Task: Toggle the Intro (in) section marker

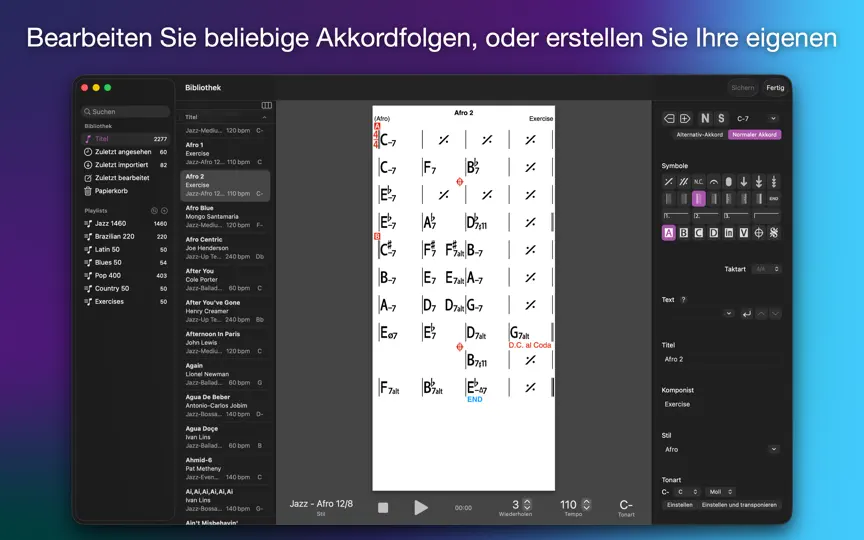Action: [728, 233]
